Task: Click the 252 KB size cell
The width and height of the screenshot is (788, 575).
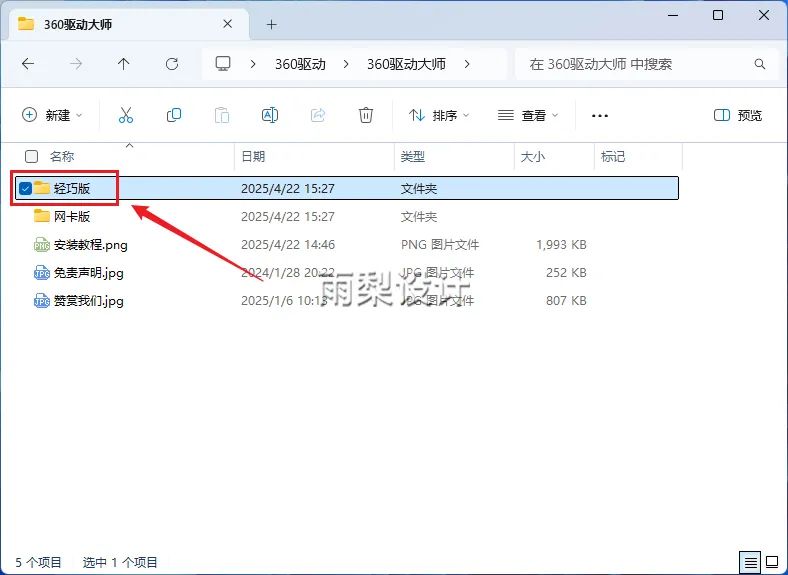Action: coord(566,273)
